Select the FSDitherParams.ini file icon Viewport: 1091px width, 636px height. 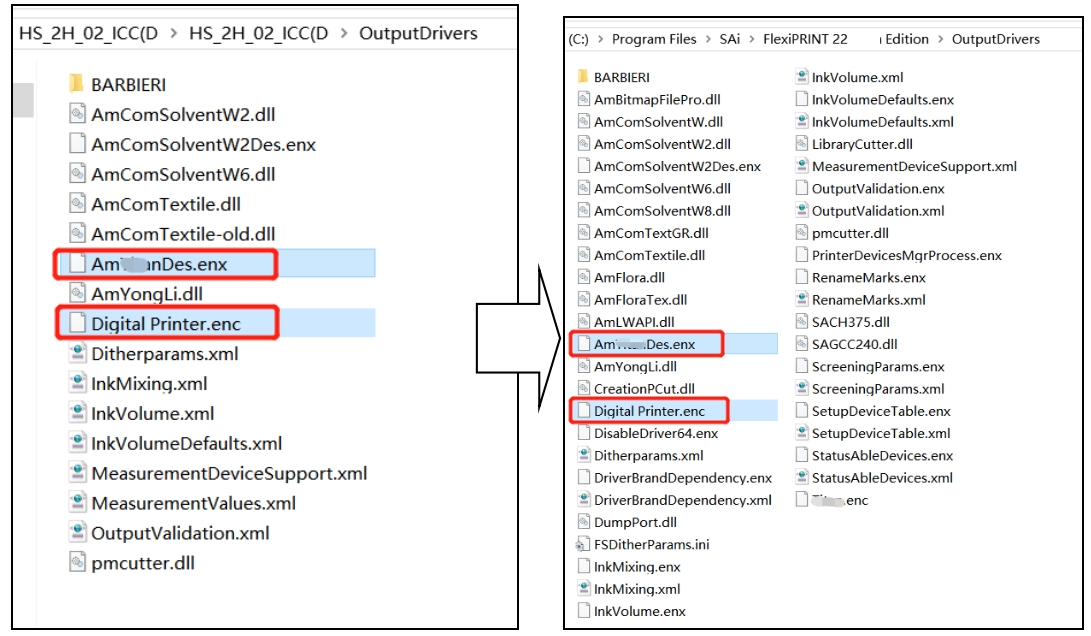tap(584, 545)
